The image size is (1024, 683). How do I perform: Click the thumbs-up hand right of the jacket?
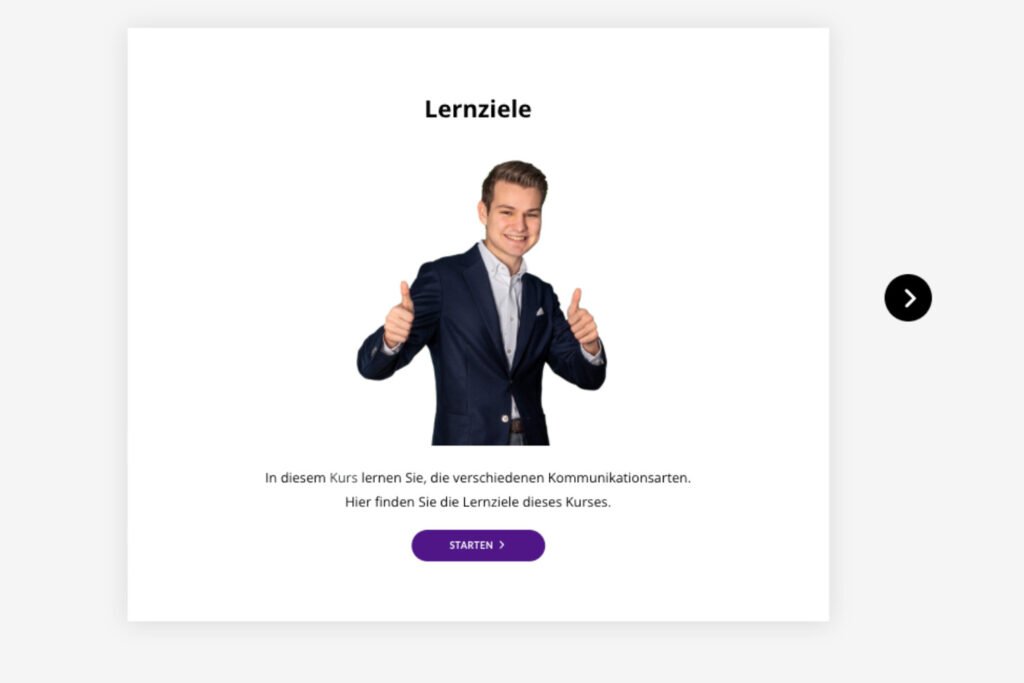[582, 321]
